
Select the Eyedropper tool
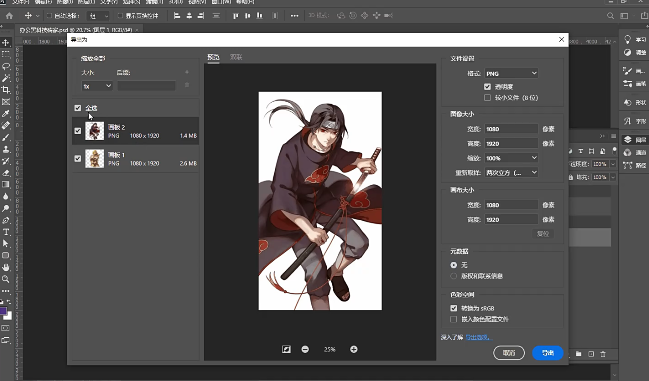pyautogui.click(x=6, y=113)
